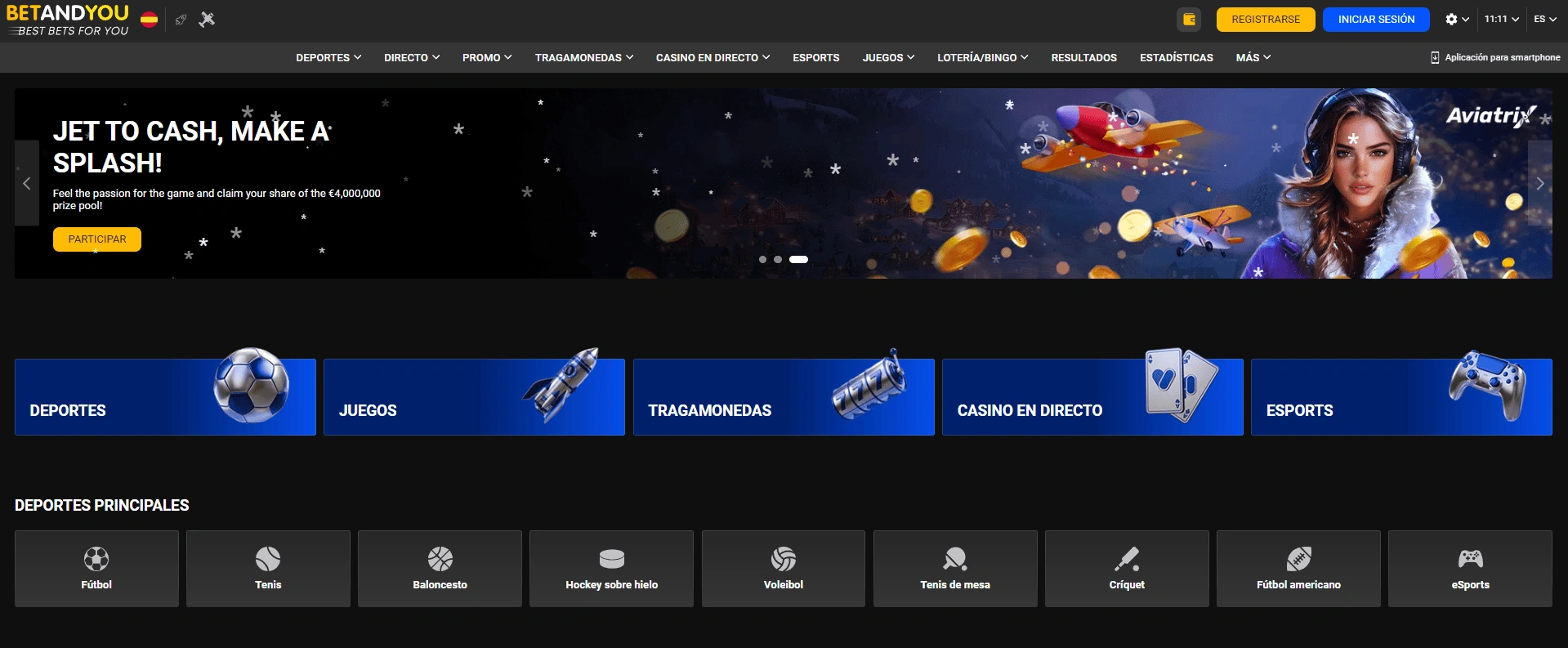The image size is (1568, 648).
Task: Click the Baloncesto basketball icon
Action: pos(440,559)
